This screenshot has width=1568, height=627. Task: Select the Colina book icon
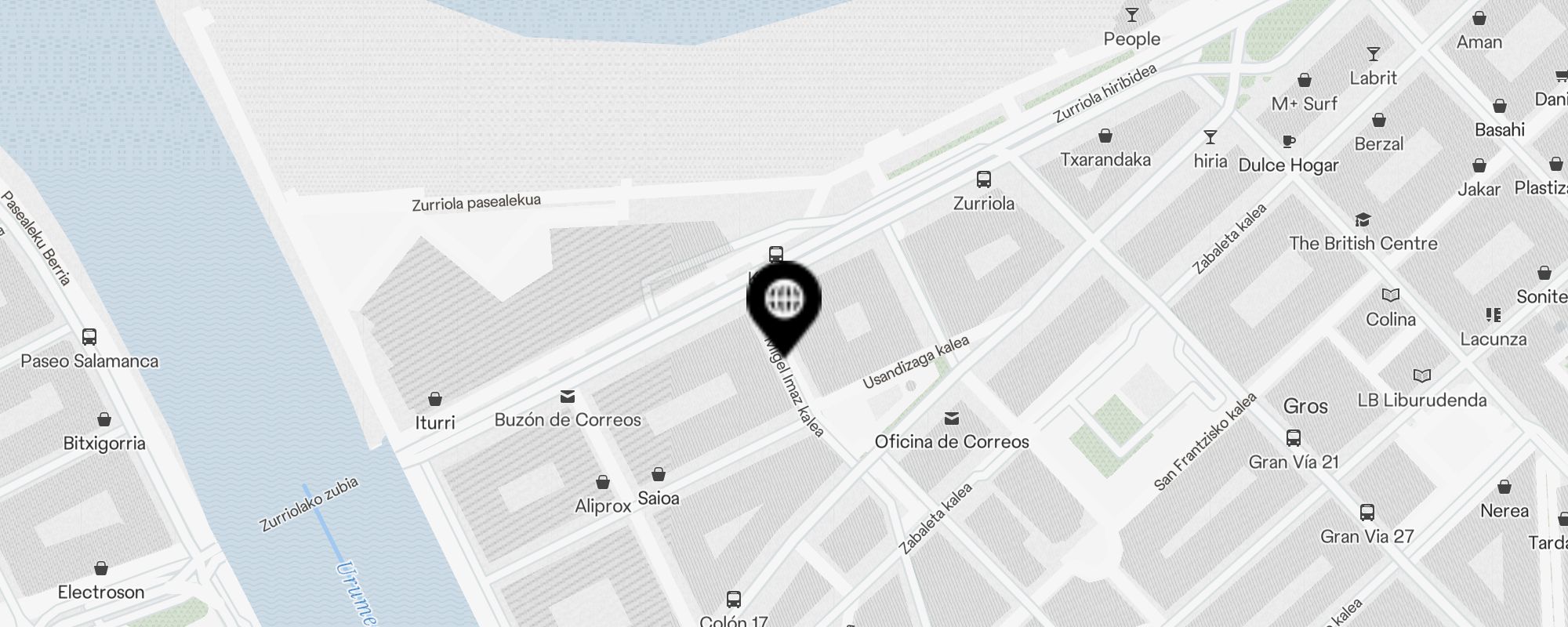[x=1391, y=295]
